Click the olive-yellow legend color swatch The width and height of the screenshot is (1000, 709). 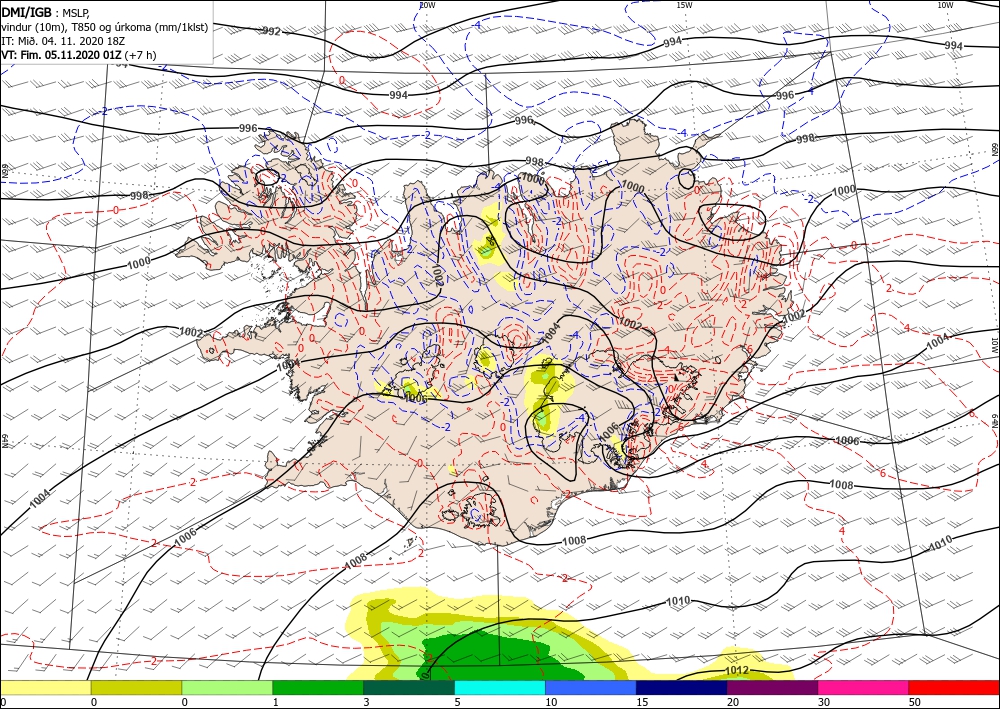[x=136, y=687]
